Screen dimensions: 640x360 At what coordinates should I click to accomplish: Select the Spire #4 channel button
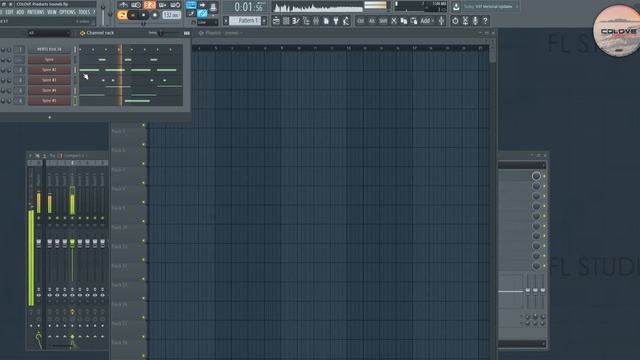[49, 90]
